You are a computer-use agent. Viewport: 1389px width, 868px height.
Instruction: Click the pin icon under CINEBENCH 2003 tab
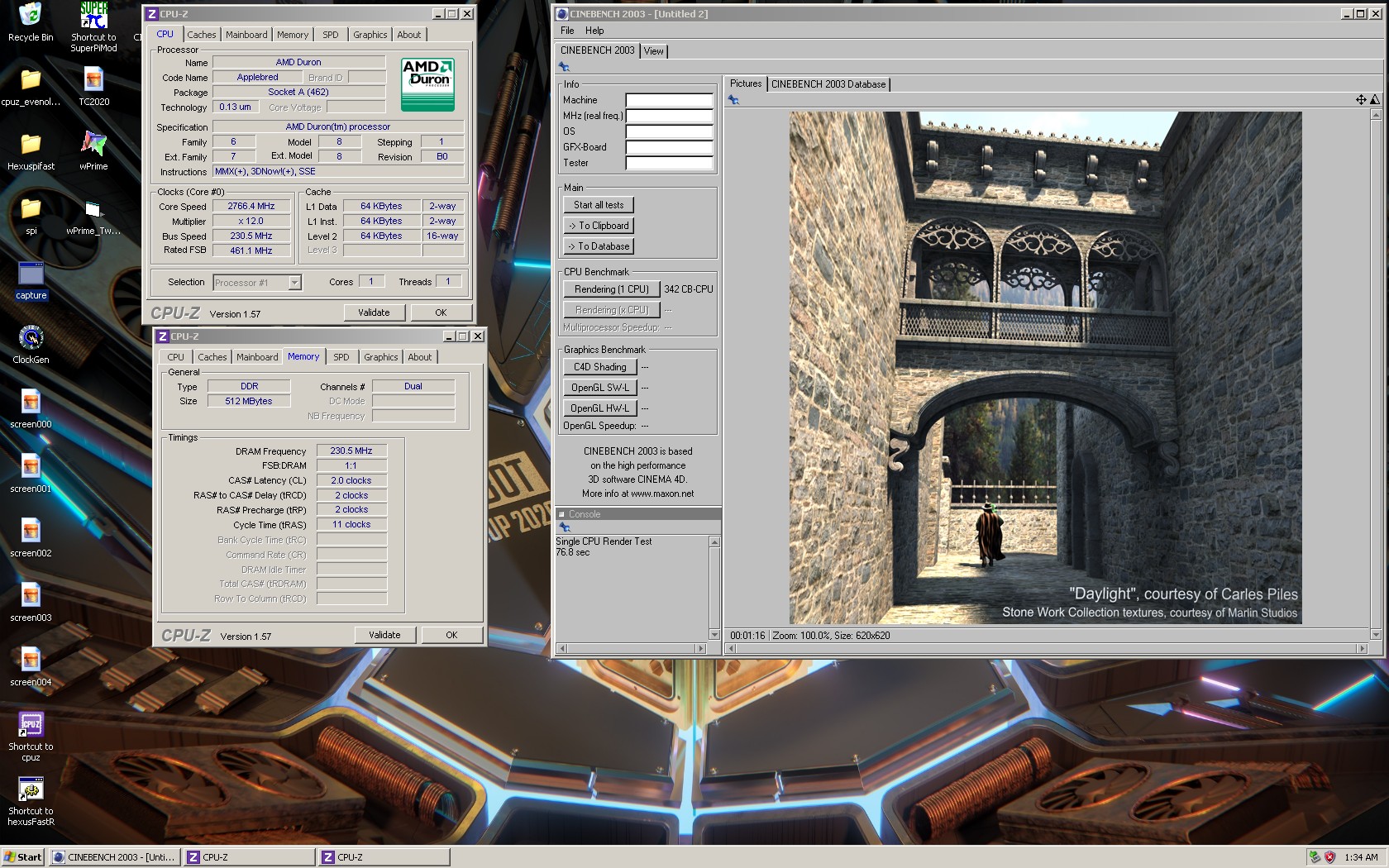[565, 67]
